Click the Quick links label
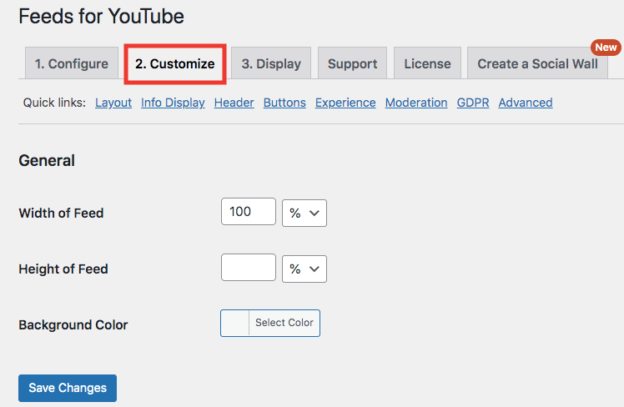624x407 pixels. pos(55,103)
